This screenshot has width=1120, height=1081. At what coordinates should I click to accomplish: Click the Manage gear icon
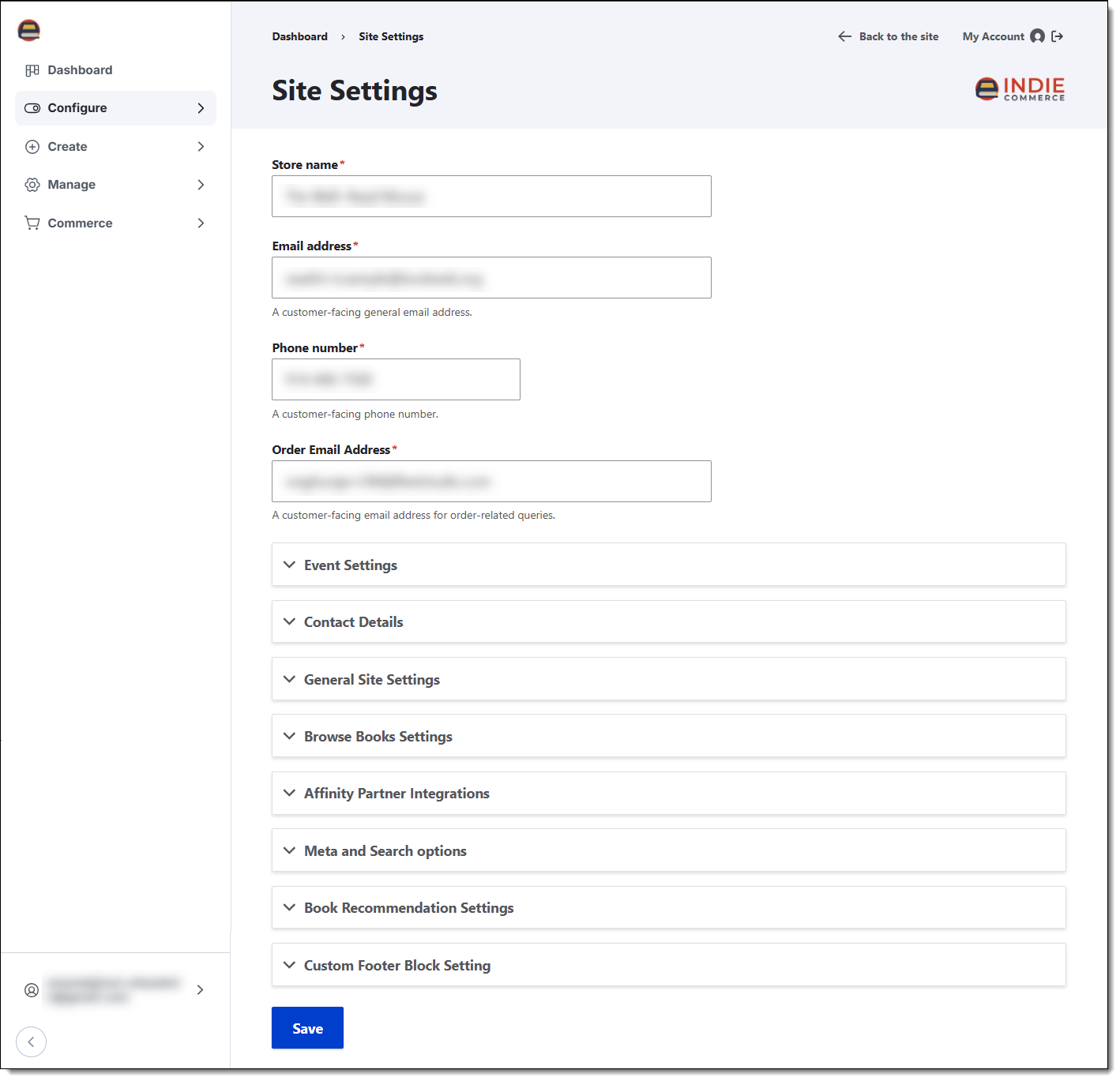(32, 185)
